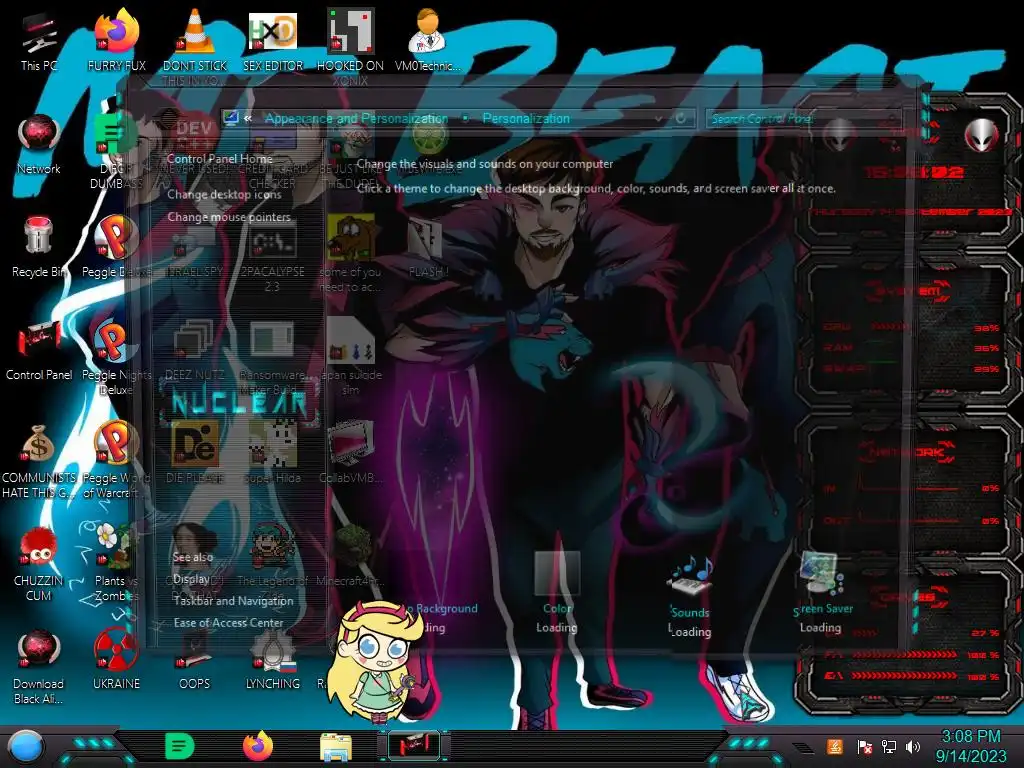
Task: Open the Screen Saver setting
Action: (x=822, y=593)
